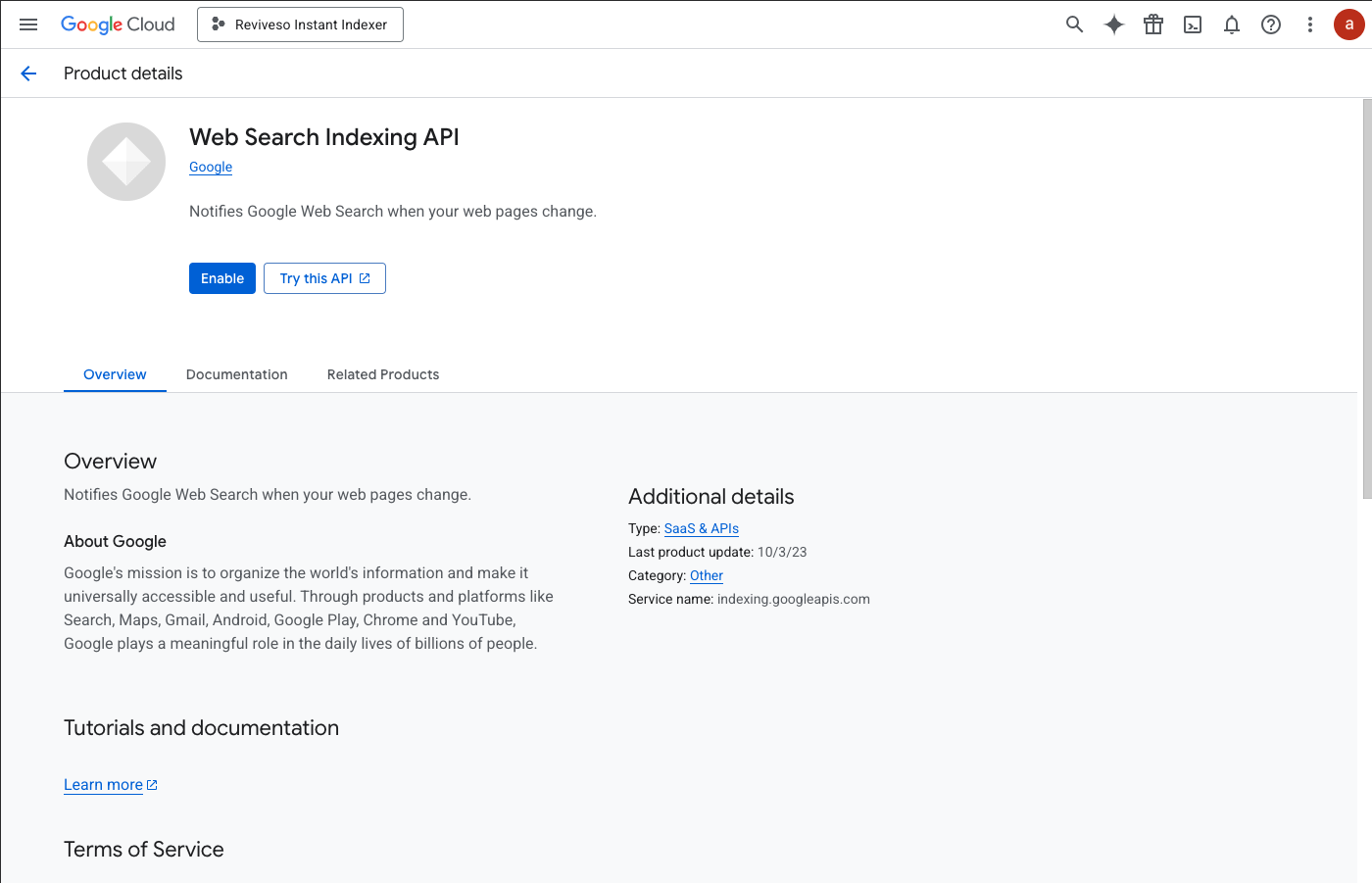Viewport: 1372px width, 883px height.
Task: Click the Additional details heading
Action: (x=711, y=497)
